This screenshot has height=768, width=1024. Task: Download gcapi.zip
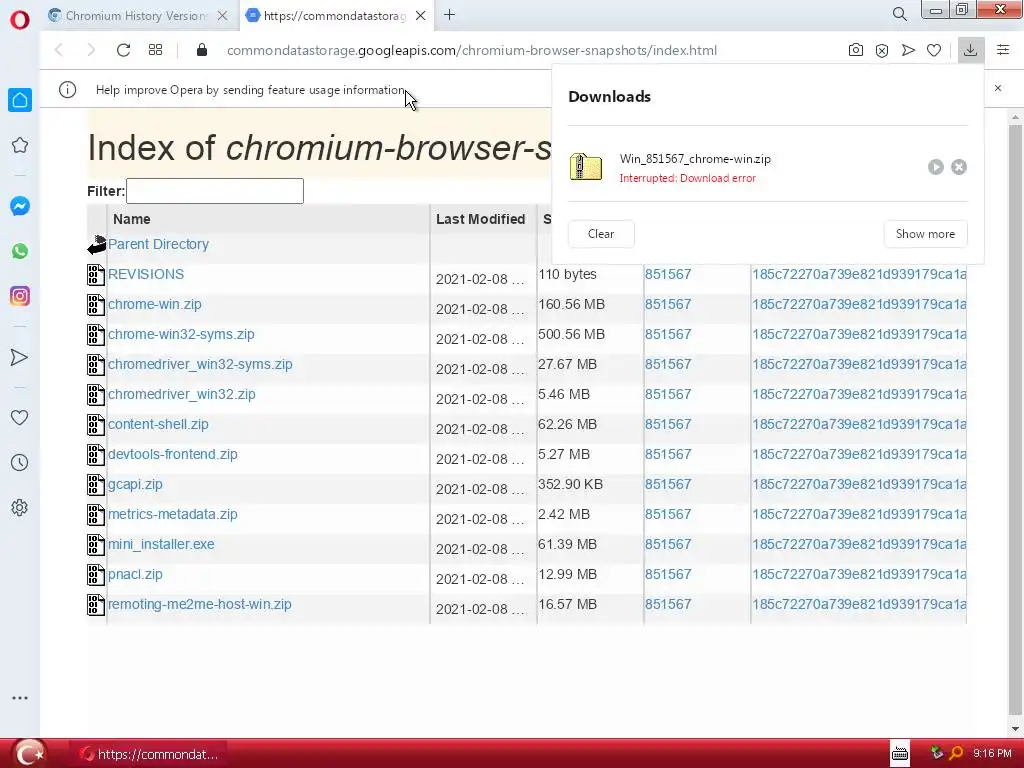[x=135, y=485]
